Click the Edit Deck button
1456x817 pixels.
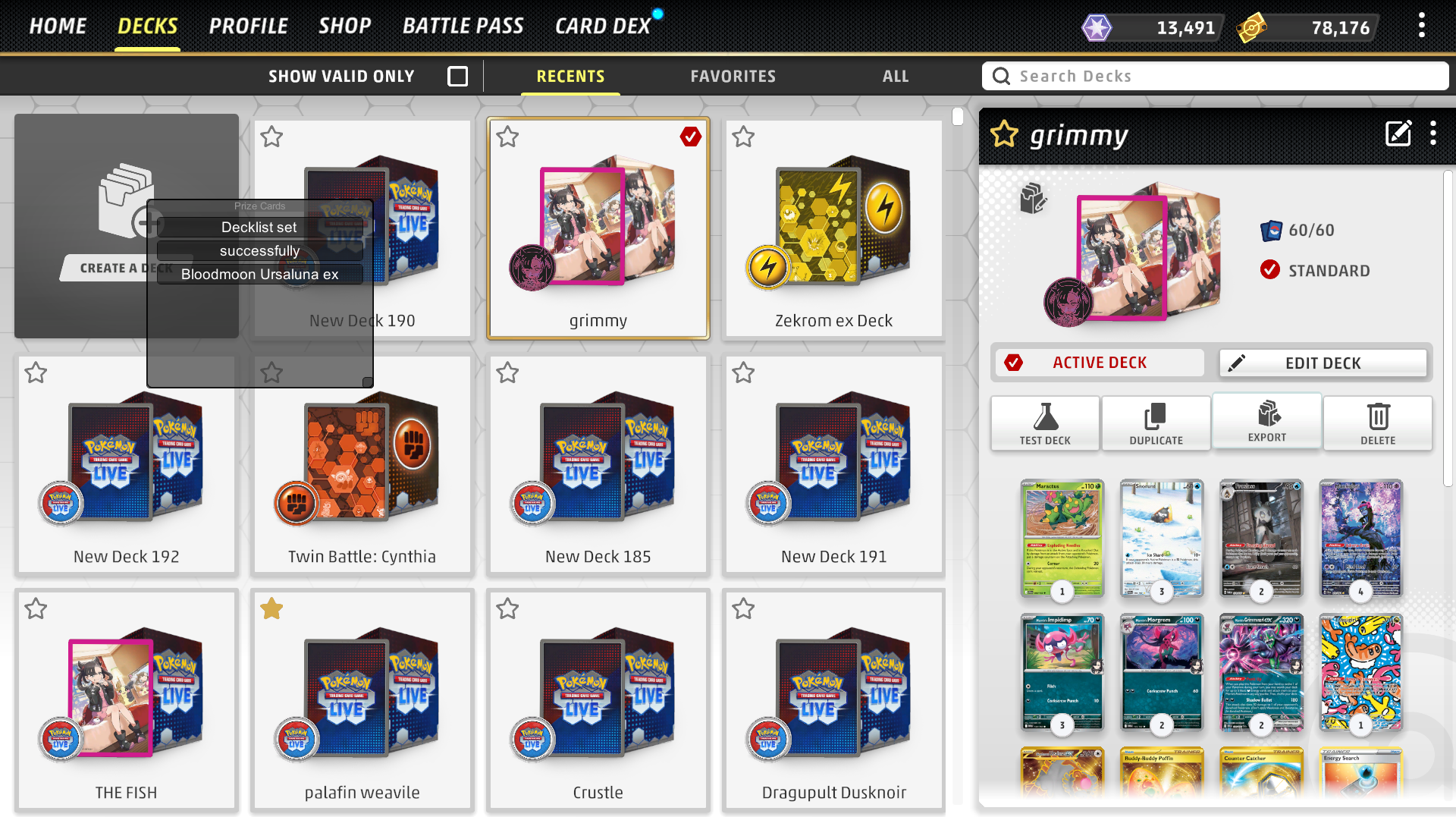(1323, 363)
